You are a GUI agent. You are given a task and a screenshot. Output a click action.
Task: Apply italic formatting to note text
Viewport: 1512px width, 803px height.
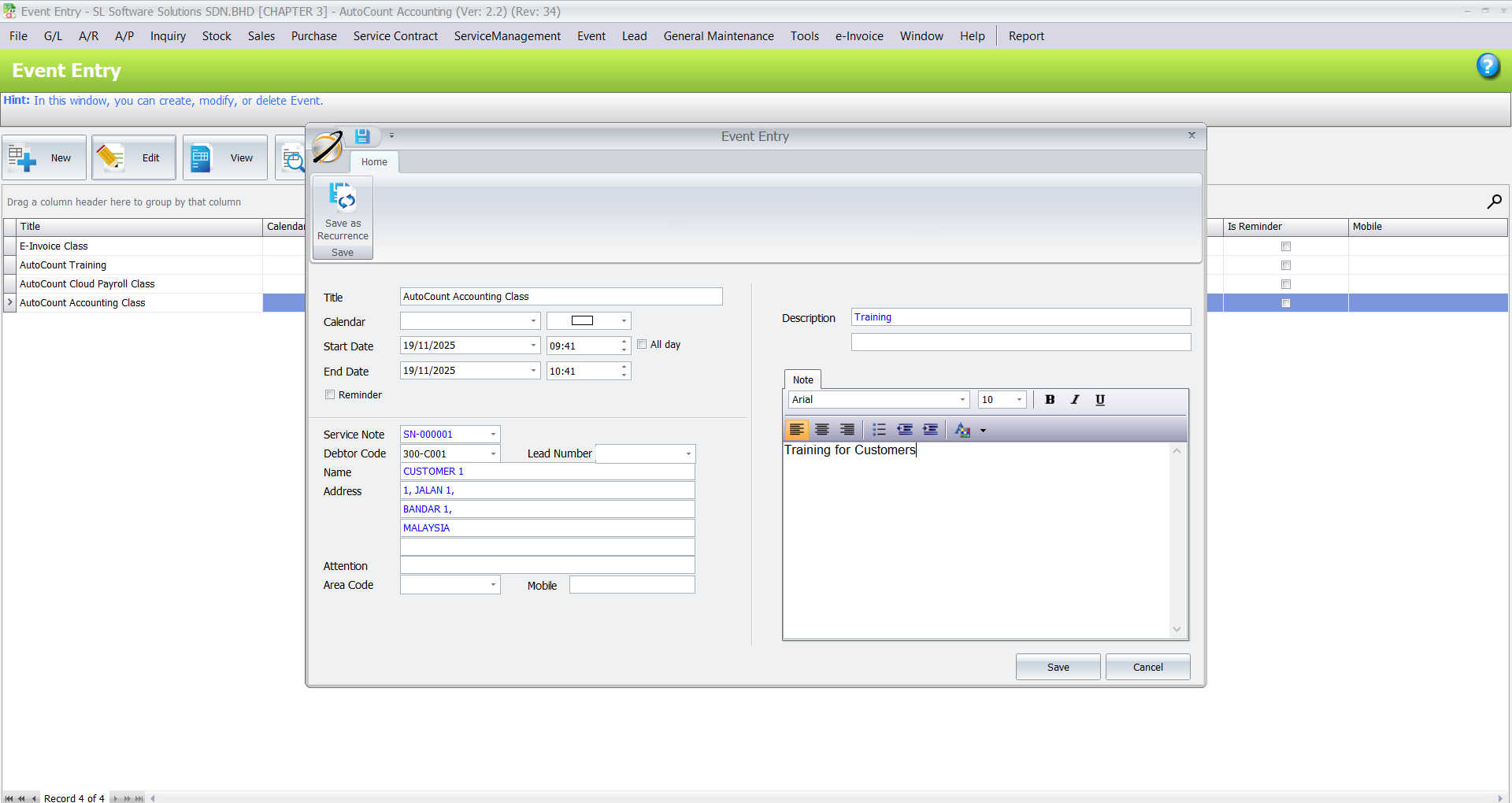1074,399
